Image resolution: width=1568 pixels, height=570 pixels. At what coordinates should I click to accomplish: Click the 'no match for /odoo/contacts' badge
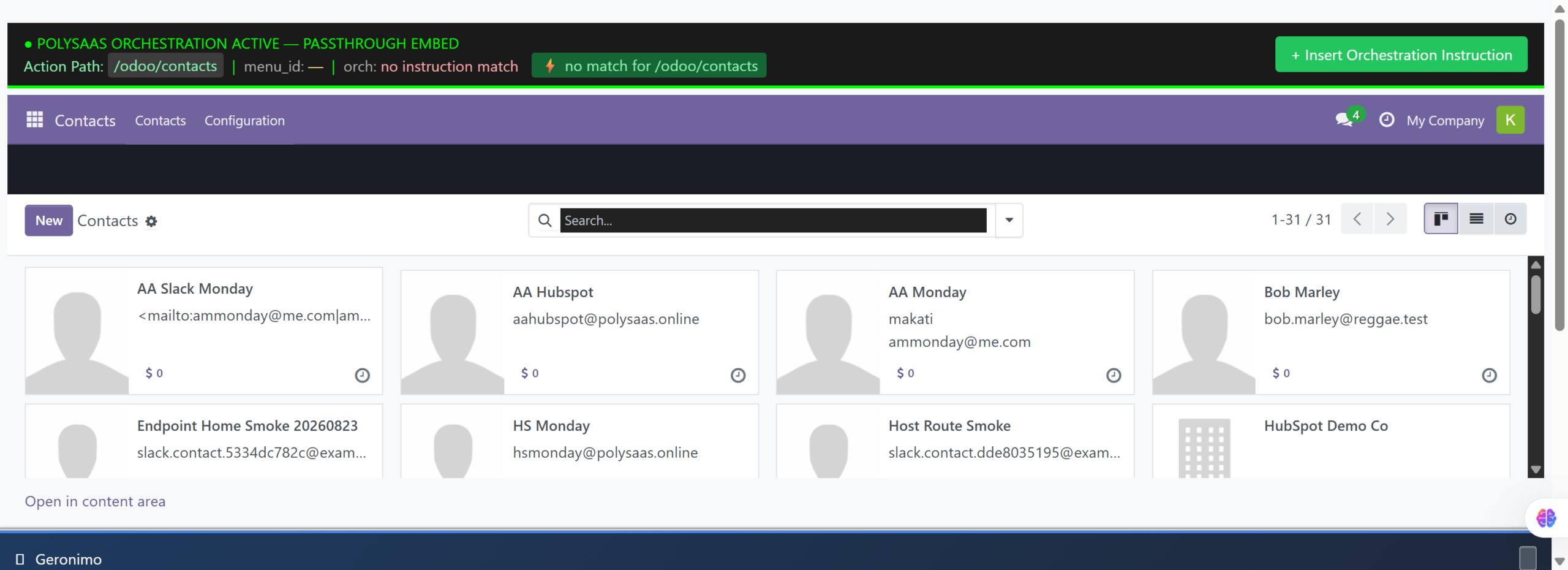(x=649, y=66)
